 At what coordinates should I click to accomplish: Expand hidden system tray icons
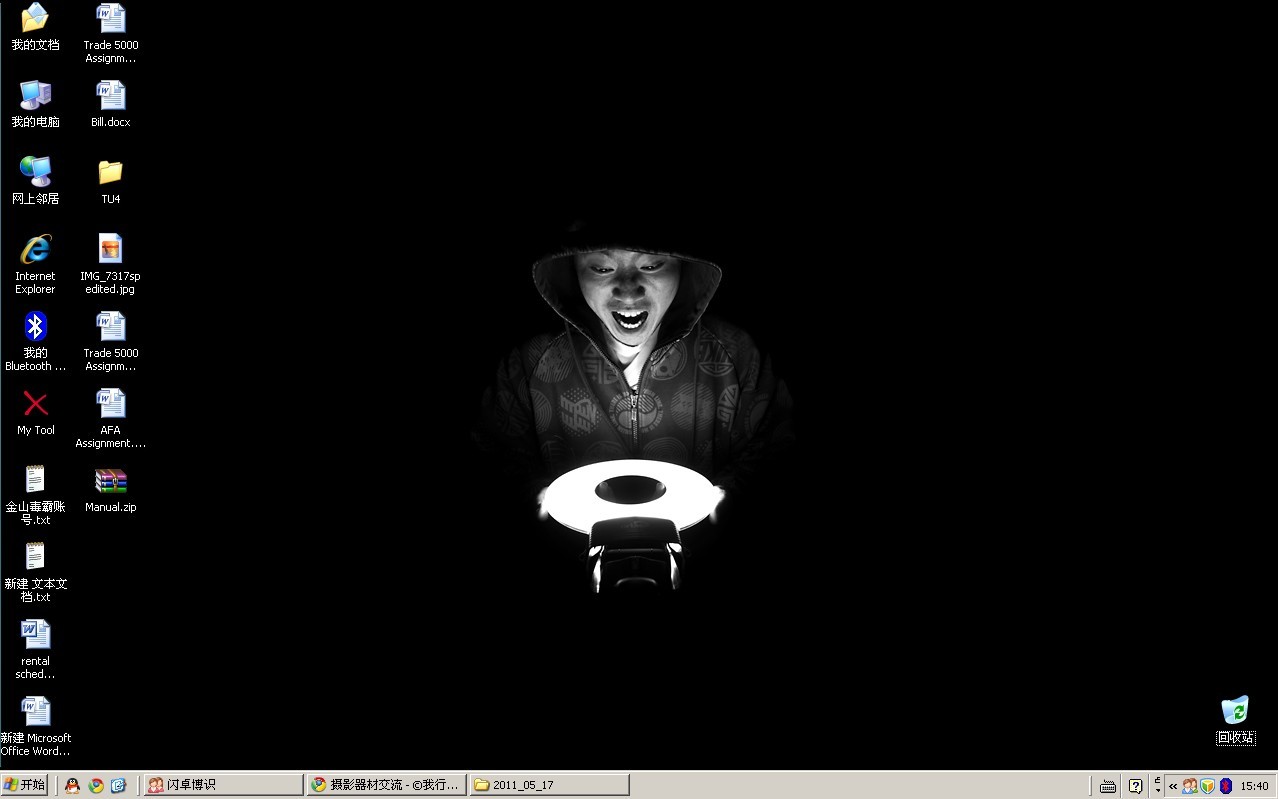pos(1173,786)
